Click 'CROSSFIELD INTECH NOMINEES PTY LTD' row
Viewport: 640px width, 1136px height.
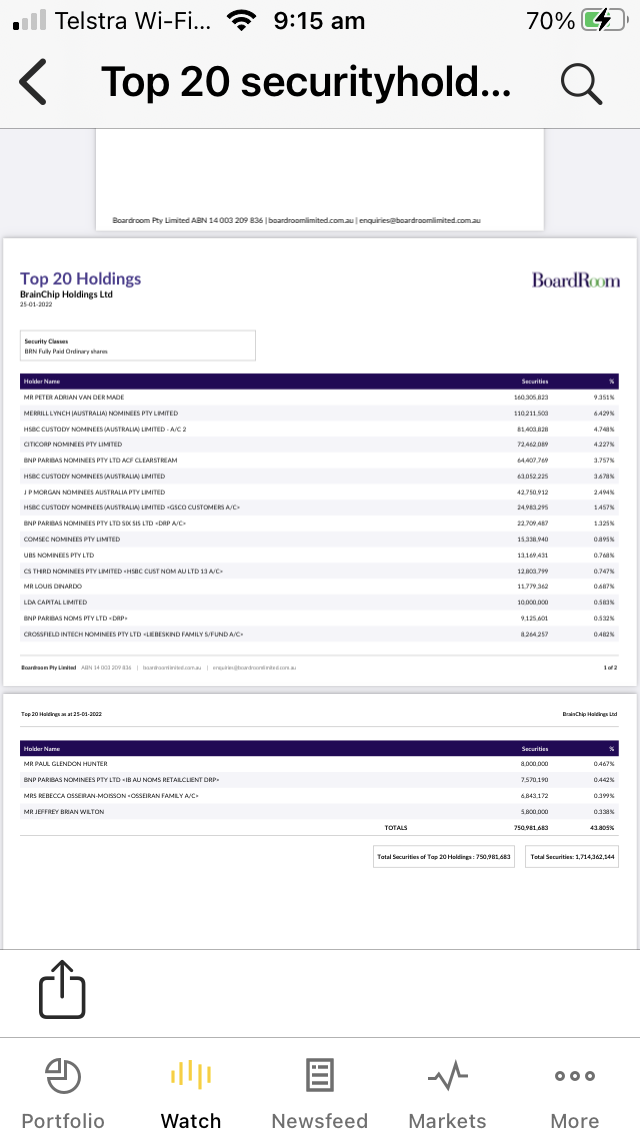click(319, 634)
